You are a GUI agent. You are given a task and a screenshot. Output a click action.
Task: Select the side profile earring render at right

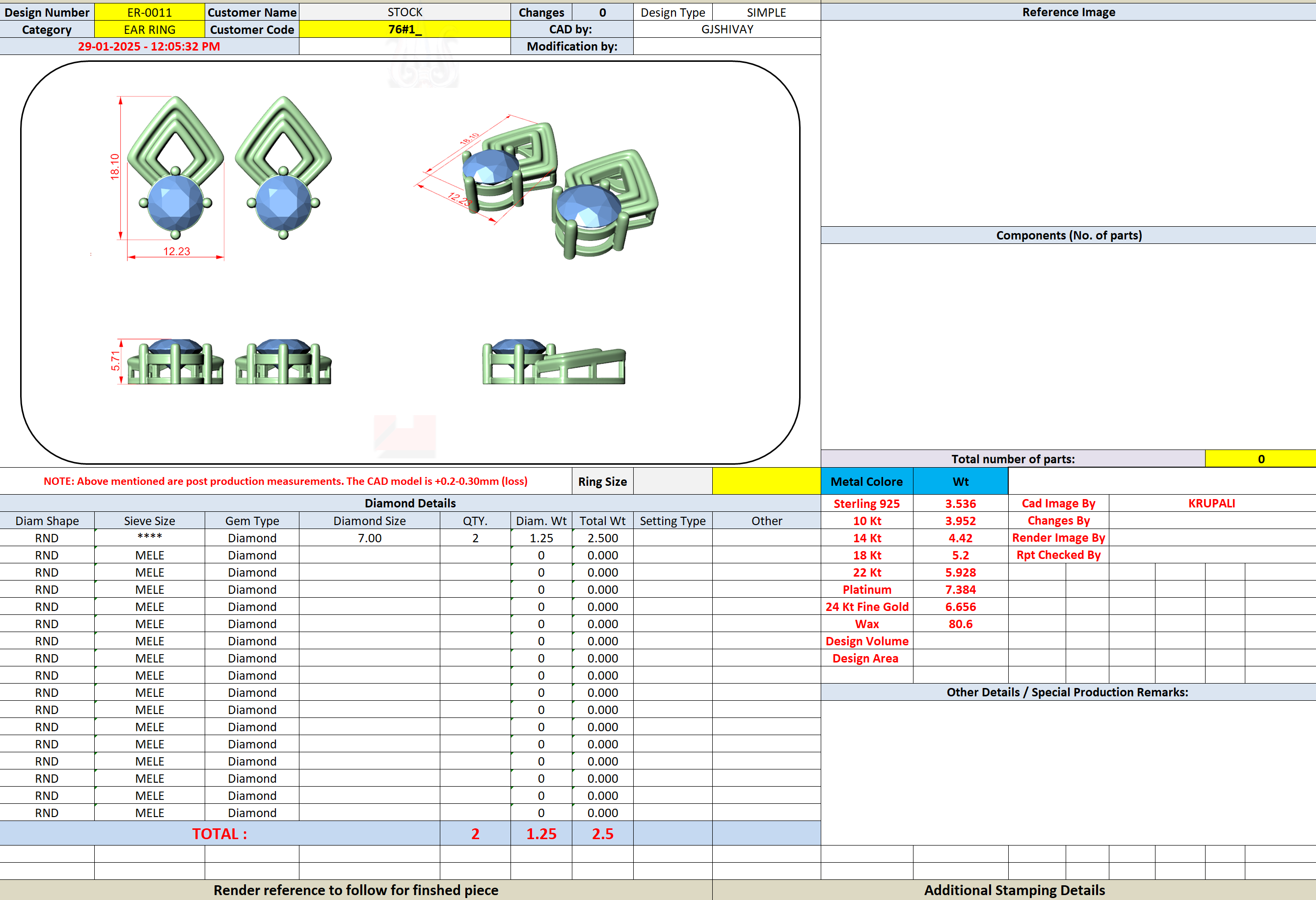554,362
